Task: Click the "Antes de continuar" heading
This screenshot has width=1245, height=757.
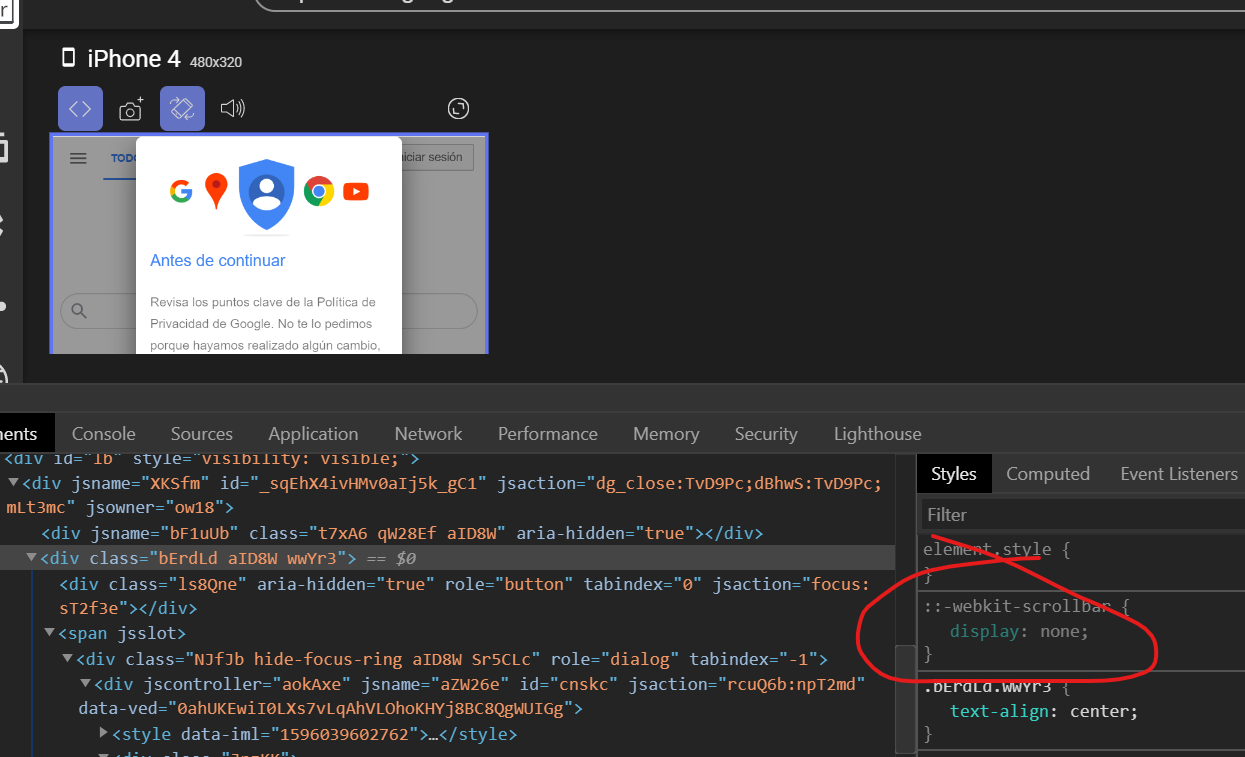Action: click(x=217, y=260)
